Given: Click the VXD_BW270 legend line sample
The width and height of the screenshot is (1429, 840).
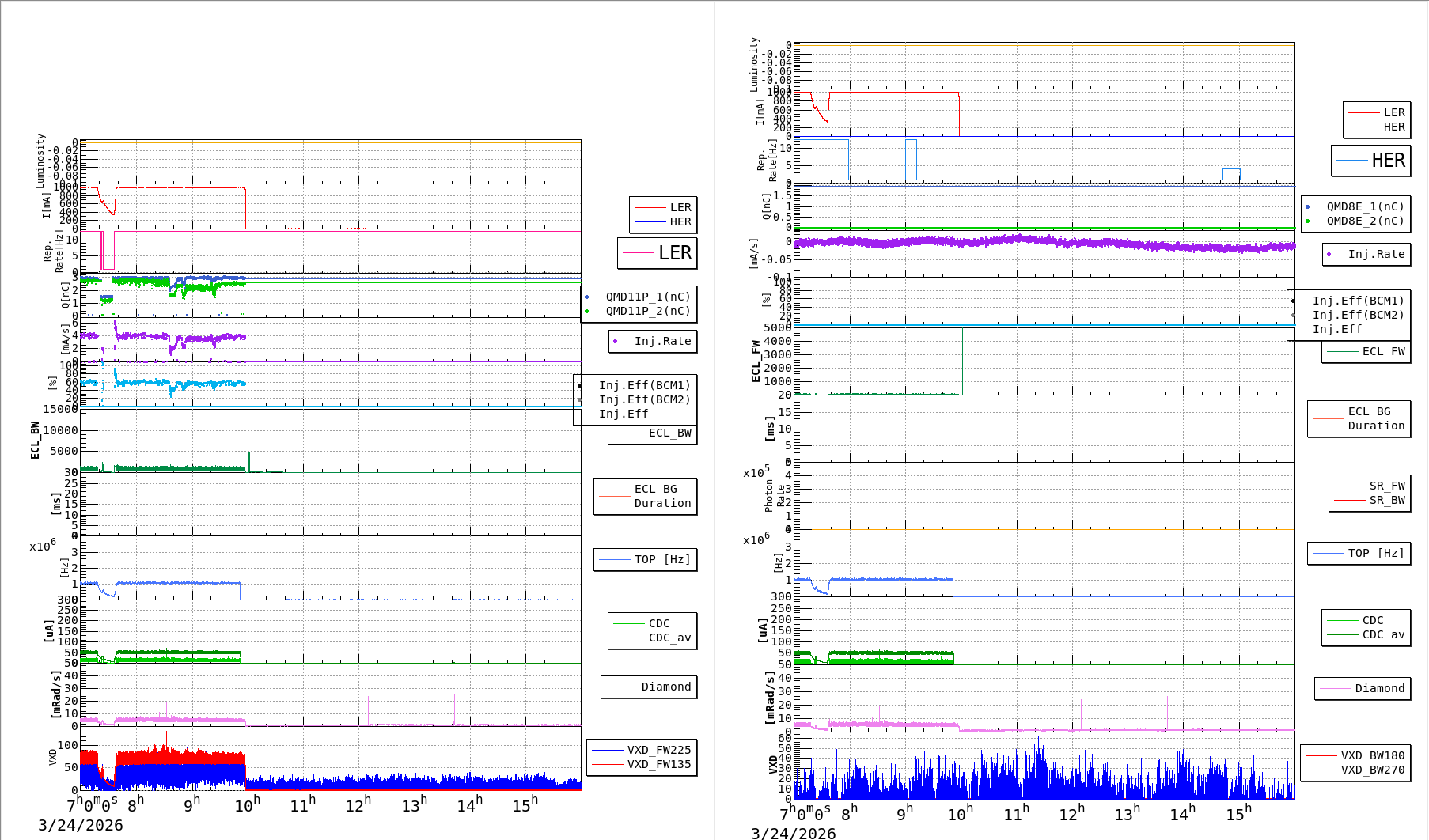Looking at the screenshot, I should pos(1321,770).
